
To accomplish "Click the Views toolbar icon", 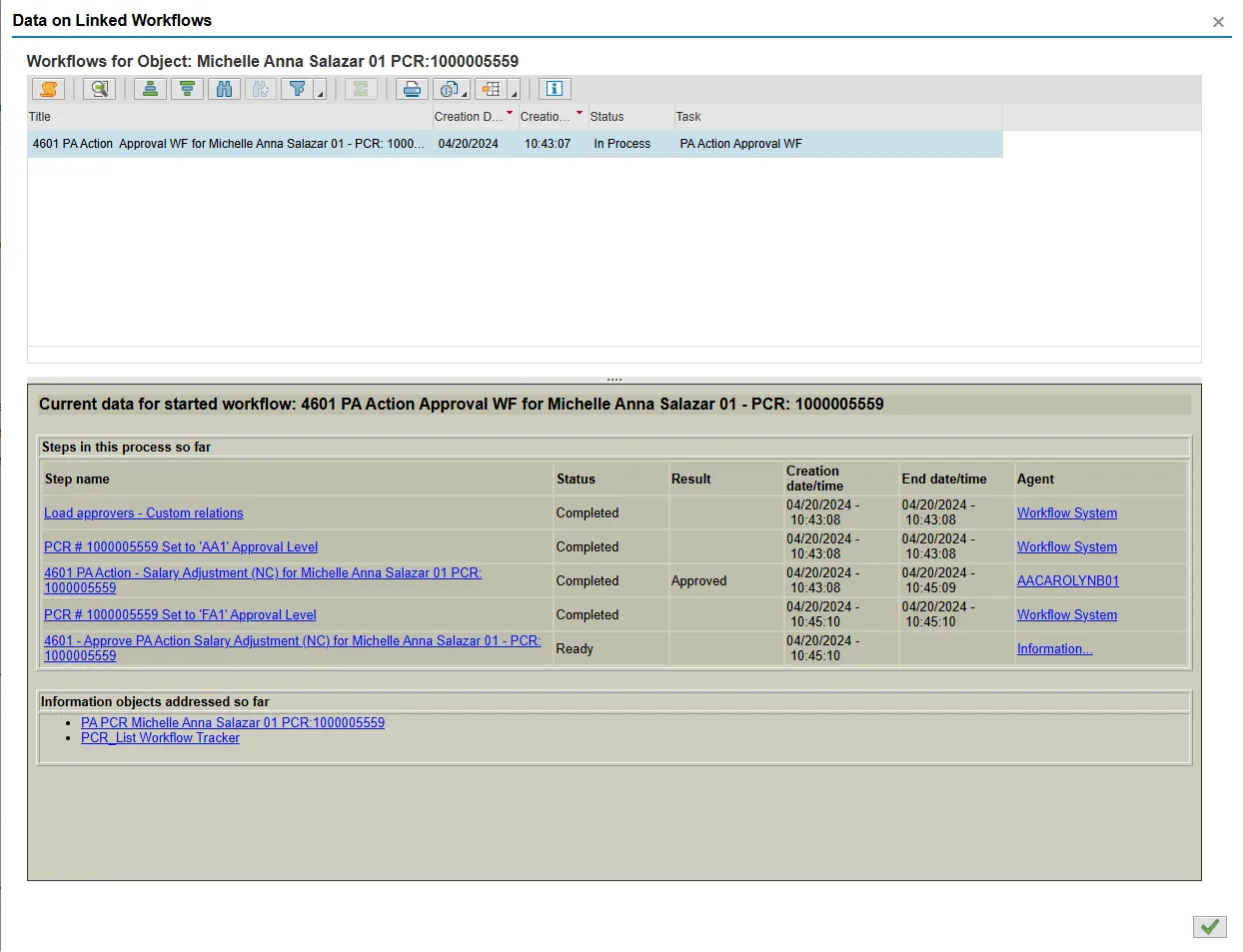I will pyautogui.click(x=449, y=89).
